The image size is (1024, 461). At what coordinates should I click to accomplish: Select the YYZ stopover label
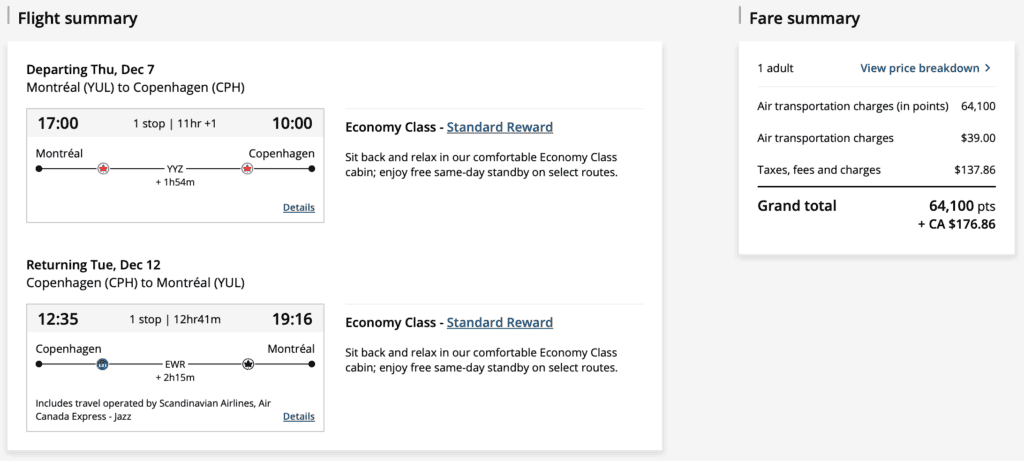coord(175,169)
